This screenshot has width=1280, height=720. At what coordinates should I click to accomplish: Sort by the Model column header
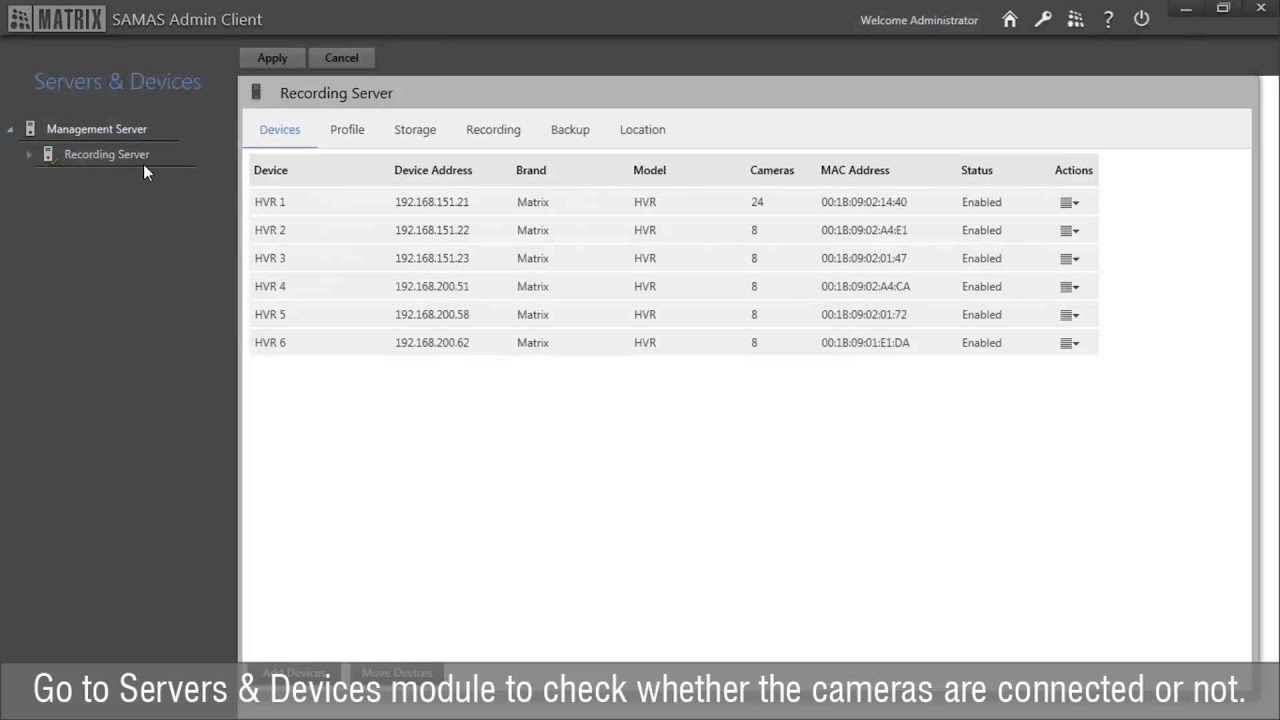click(649, 170)
